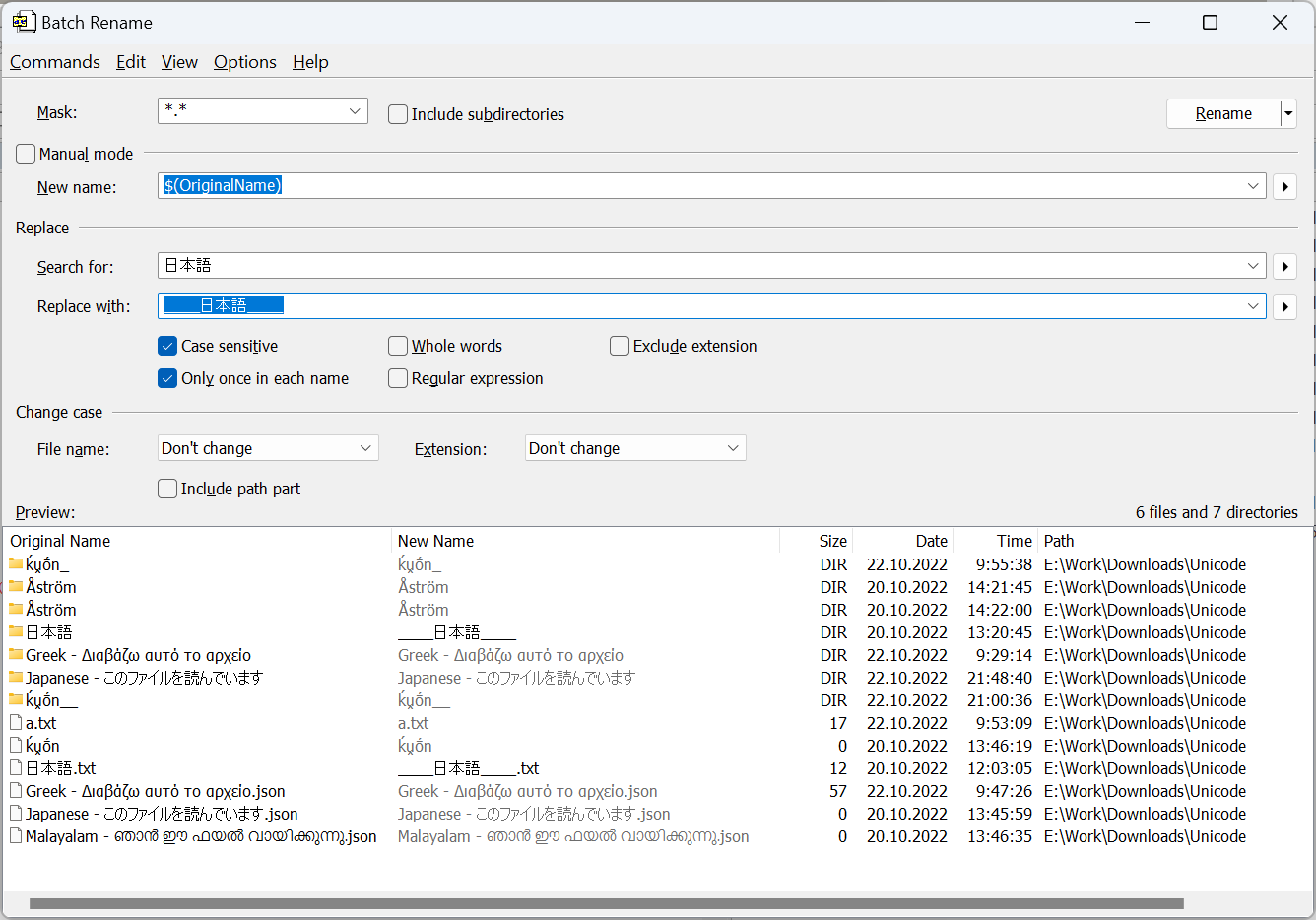This screenshot has width=1316, height=920.
Task: Click the file icon of Malayalam json file
Action: 16,836
